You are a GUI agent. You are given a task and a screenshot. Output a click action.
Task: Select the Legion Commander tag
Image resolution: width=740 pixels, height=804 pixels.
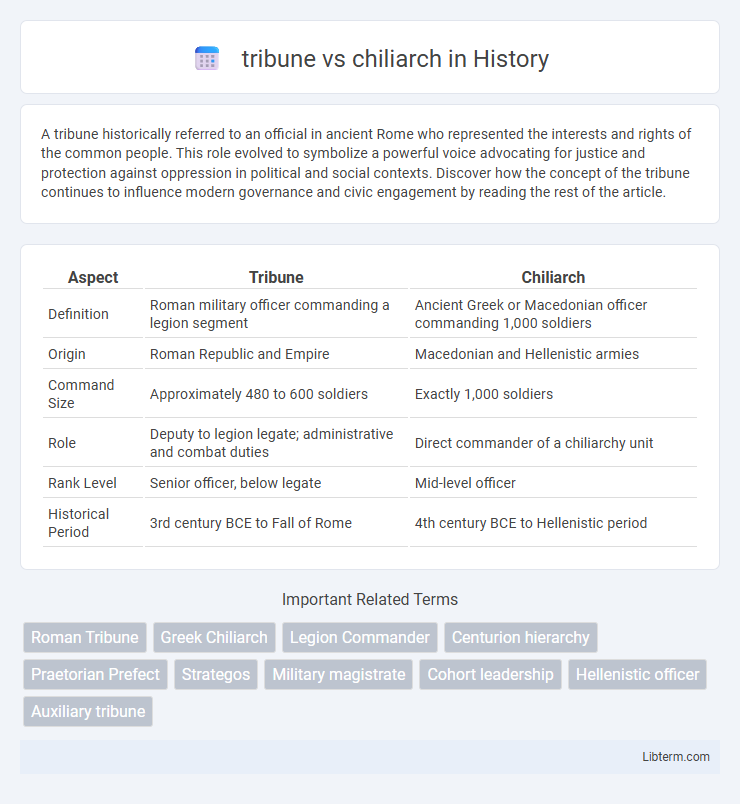(359, 637)
